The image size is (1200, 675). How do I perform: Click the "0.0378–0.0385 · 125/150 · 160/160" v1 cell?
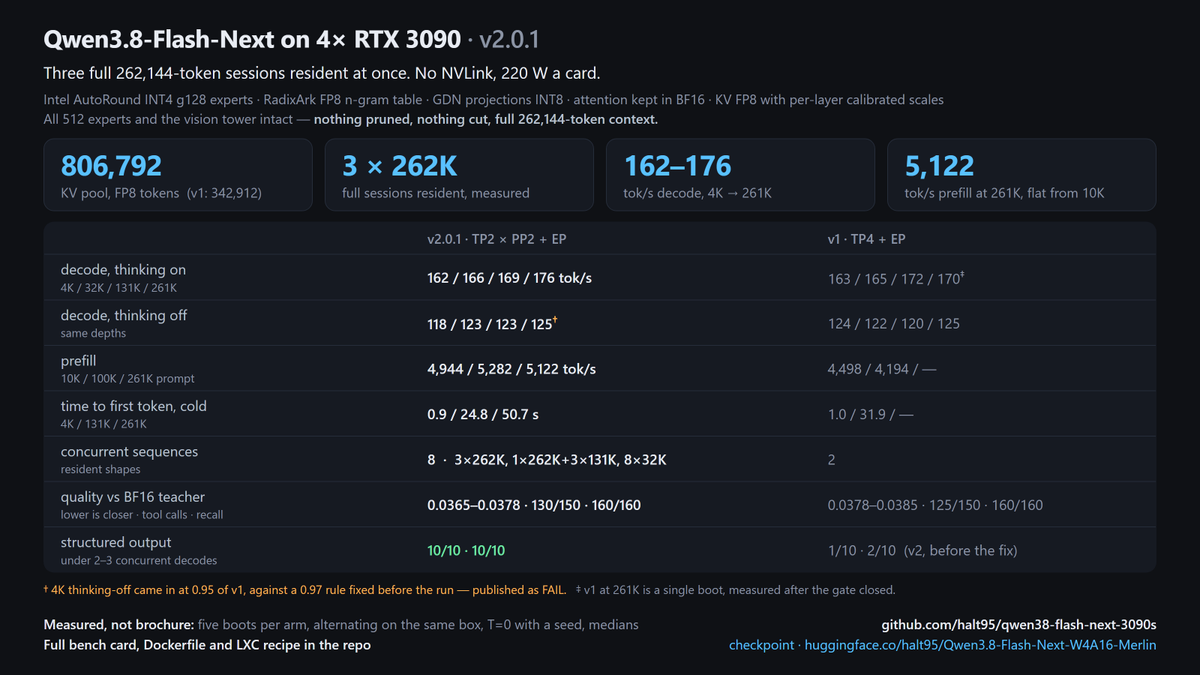(935, 505)
